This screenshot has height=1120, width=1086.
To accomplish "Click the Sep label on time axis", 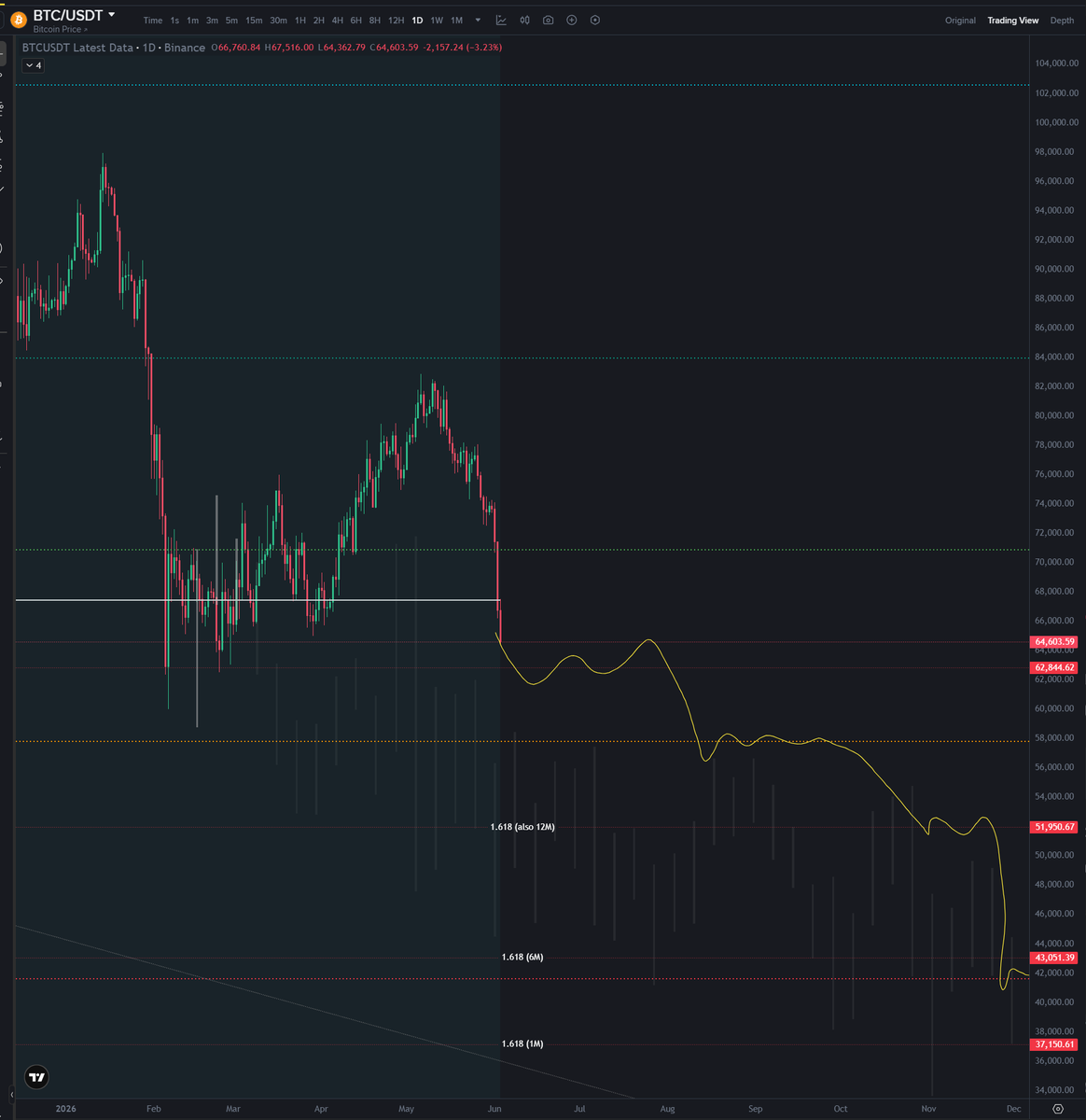I will (755, 1109).
